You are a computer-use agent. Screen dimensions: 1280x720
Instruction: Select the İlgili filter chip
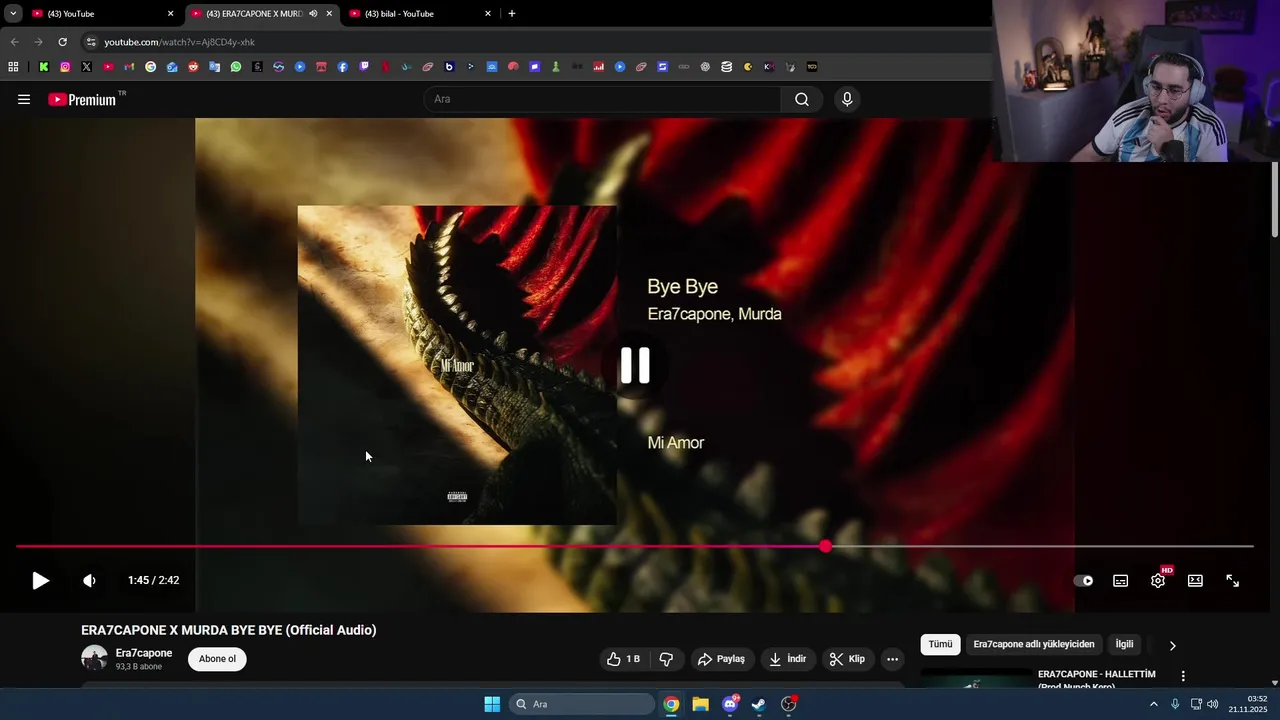[1125, 644]
